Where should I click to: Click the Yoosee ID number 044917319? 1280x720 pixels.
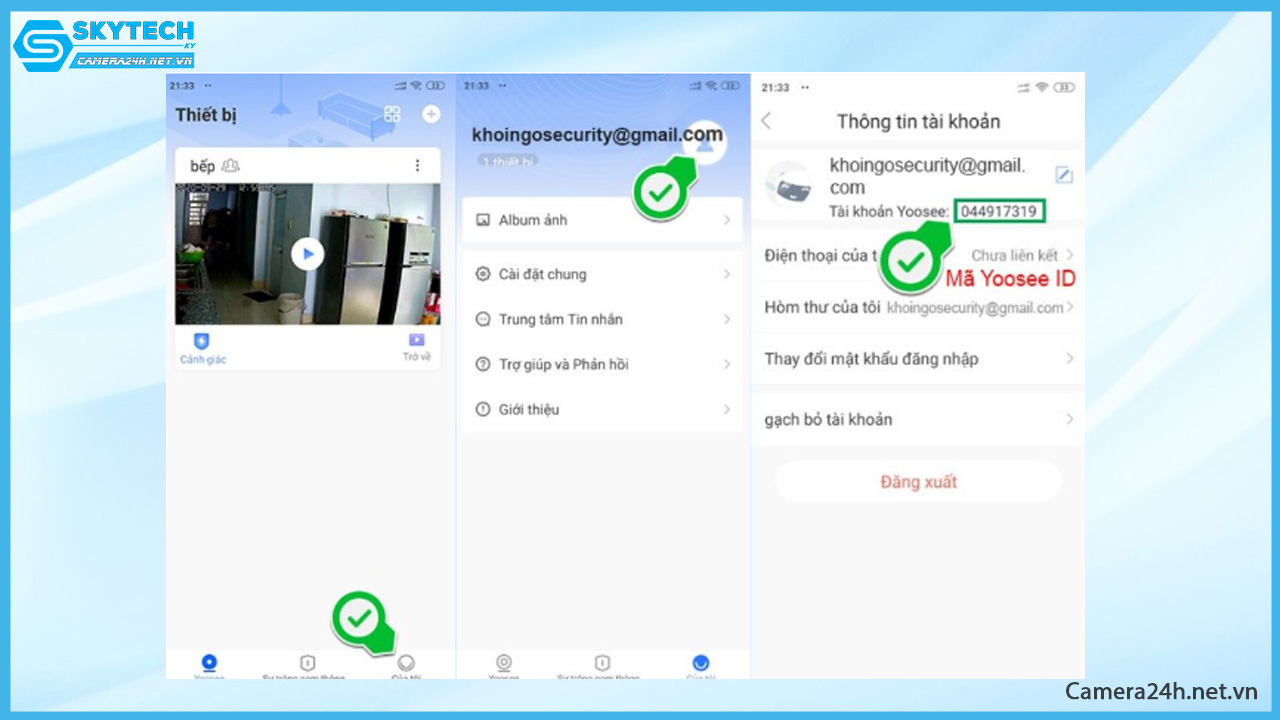(999, 211)
